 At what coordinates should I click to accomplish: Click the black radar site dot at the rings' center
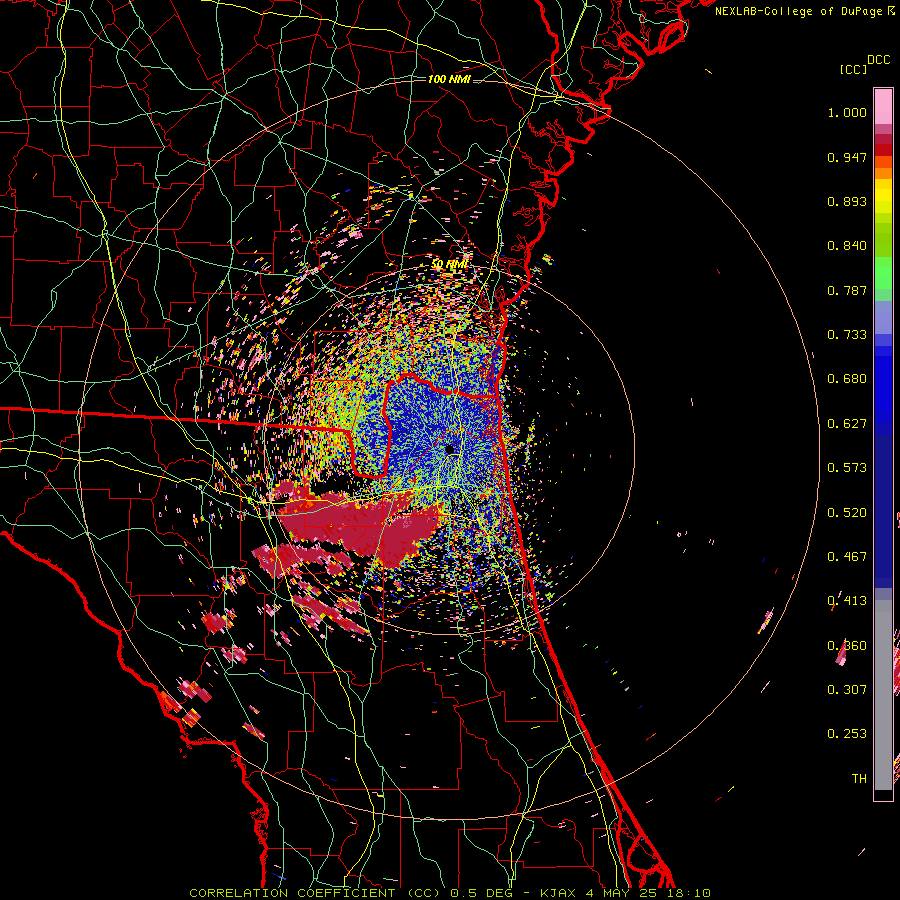point(450,449)
